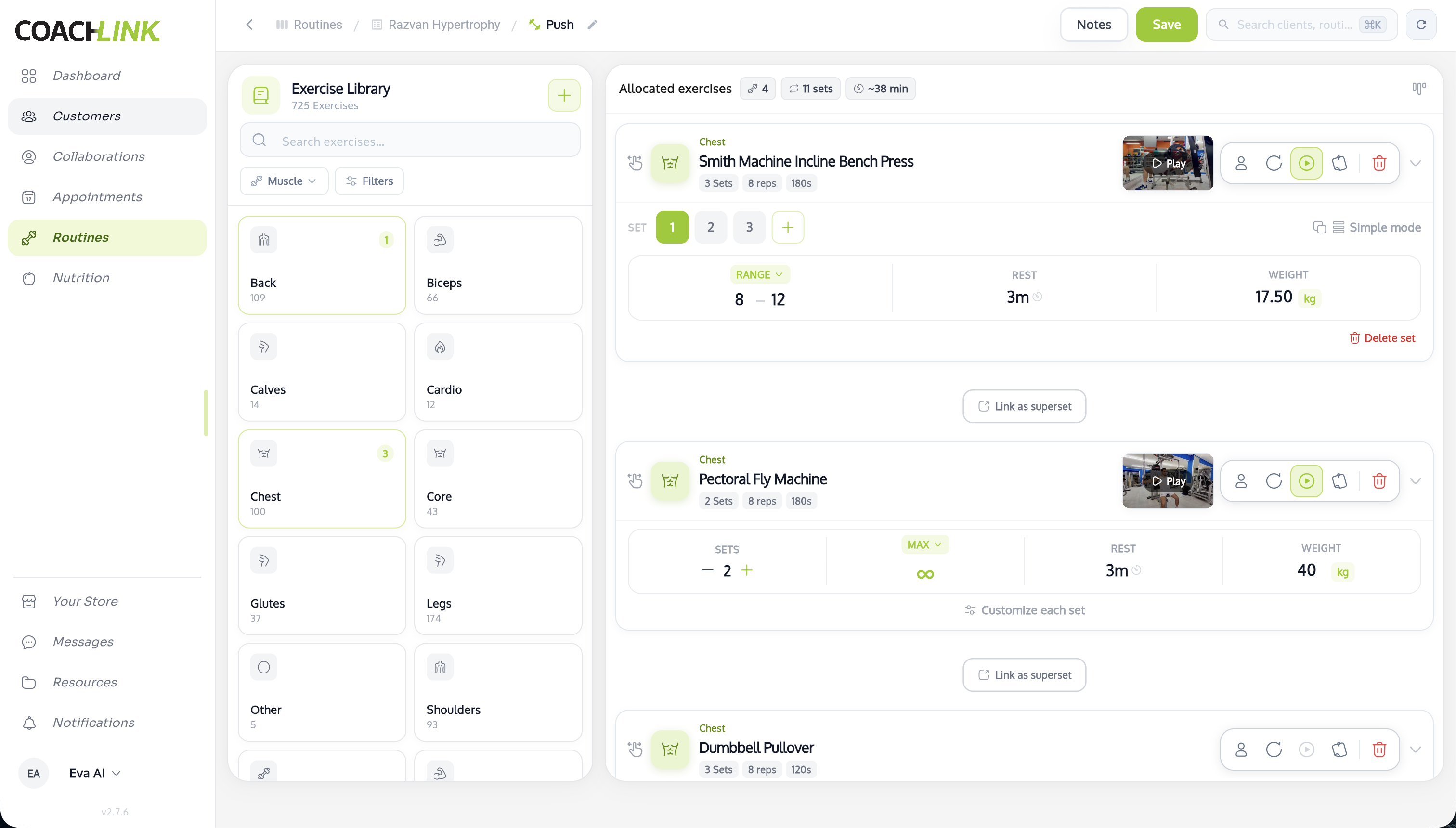Increase Pectoral Fly Machine sets with plus
Image resolution: width=1456 pixels, height=828 pixels.
click(747, 570)
